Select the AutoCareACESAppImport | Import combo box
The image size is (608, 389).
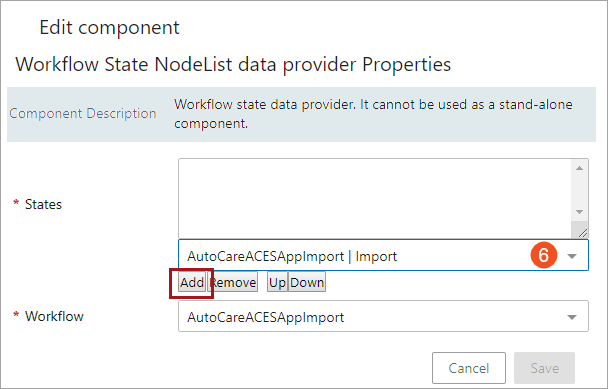pos(383,255)
